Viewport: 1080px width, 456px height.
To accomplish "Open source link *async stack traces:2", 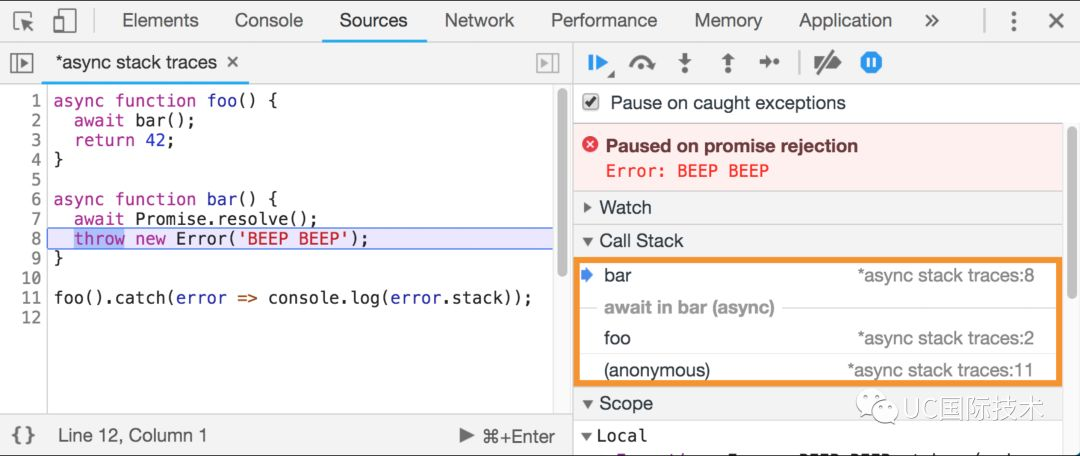I will coord(945,338).
